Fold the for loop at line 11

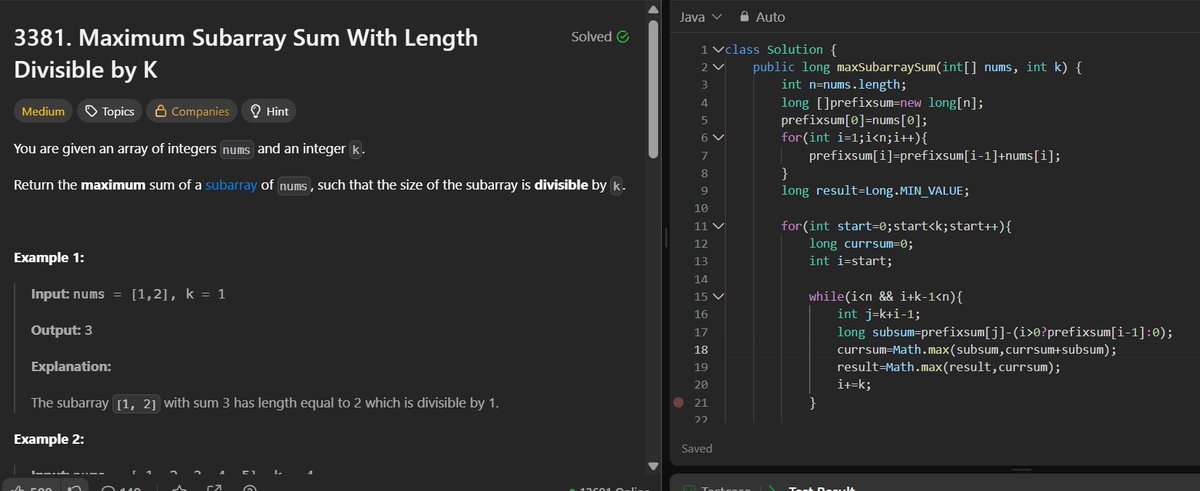(x=716, y=226)
